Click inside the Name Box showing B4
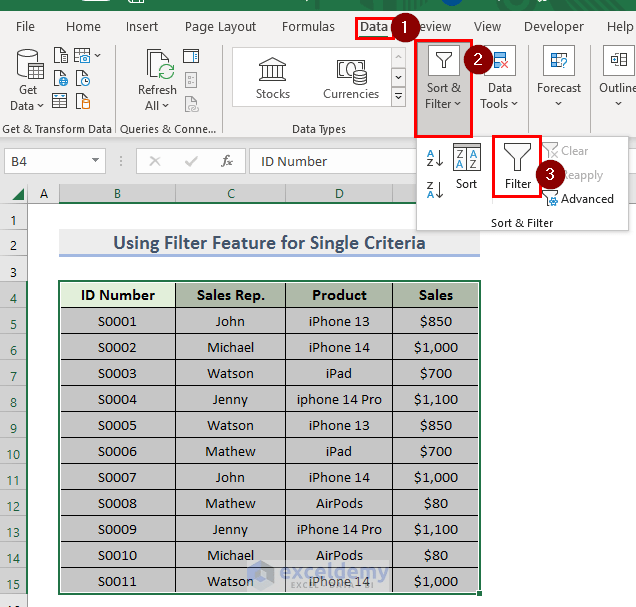Screen dimensions: 636x607 (x=45, y=161)
